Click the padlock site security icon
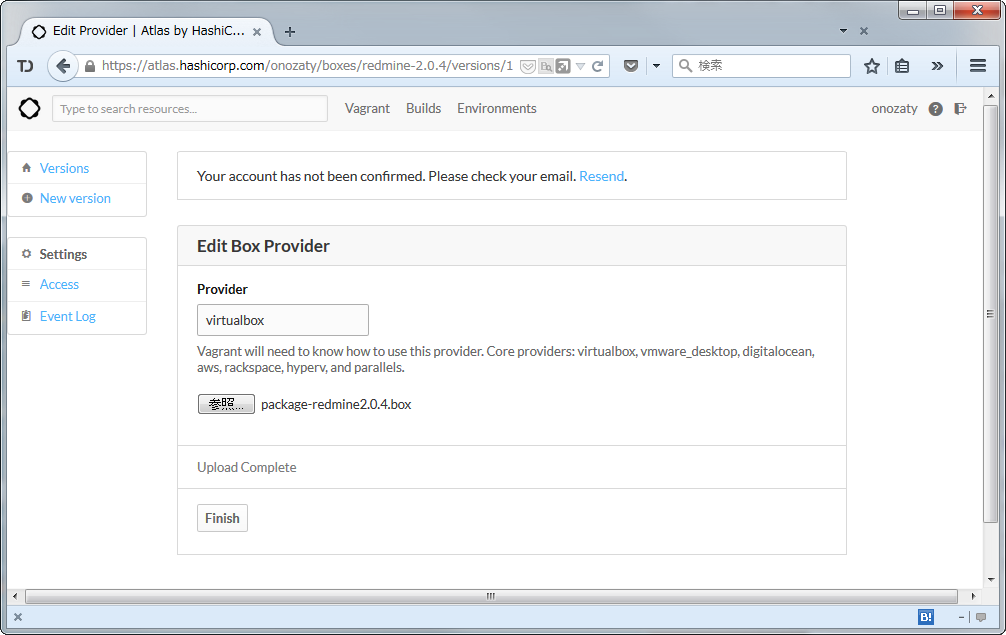 click(x=90, y=66)
